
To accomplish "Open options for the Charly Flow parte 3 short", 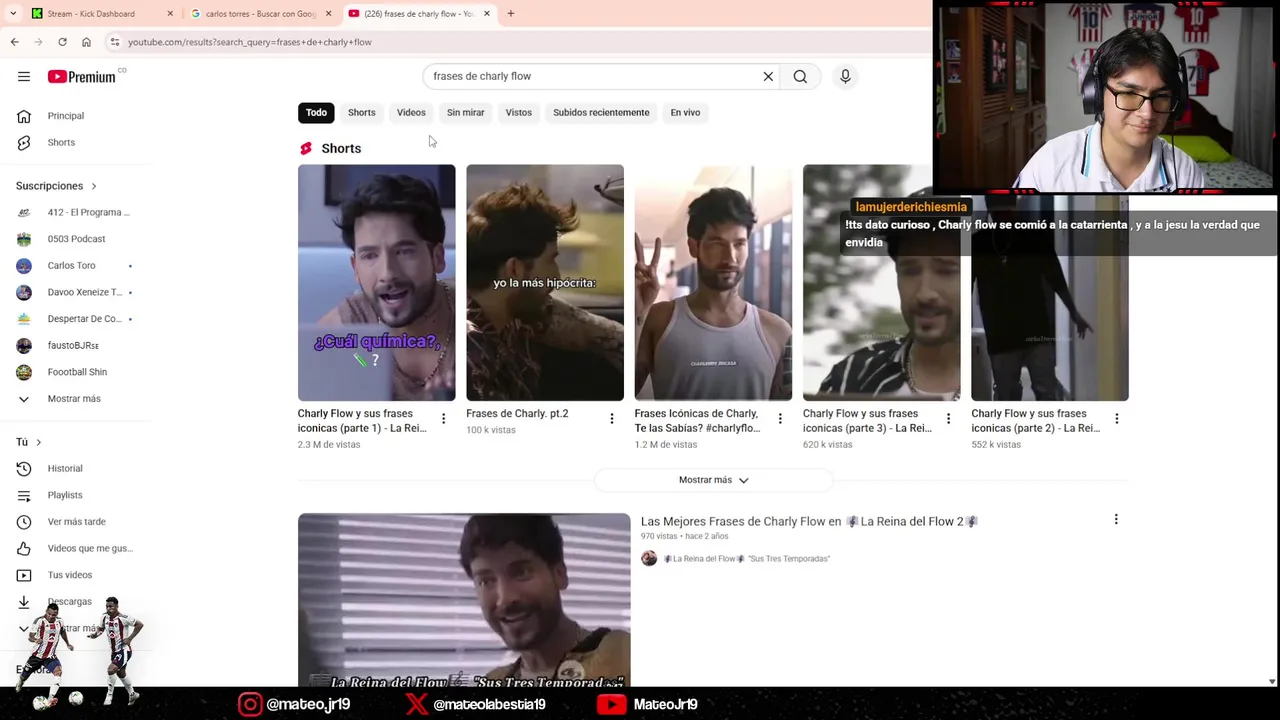I will coord(948,419).
